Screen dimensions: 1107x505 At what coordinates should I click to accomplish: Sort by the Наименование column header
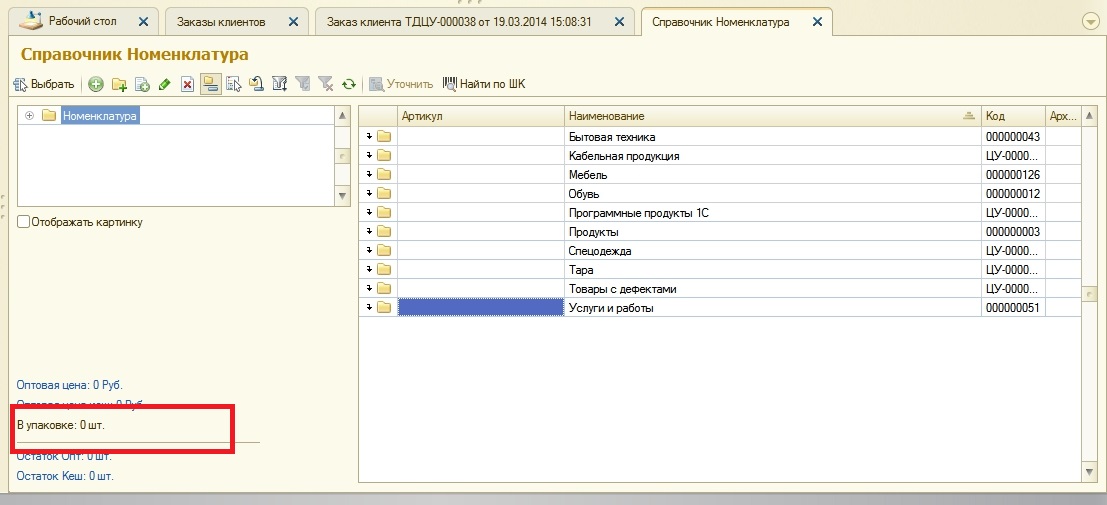pos(770,116)
